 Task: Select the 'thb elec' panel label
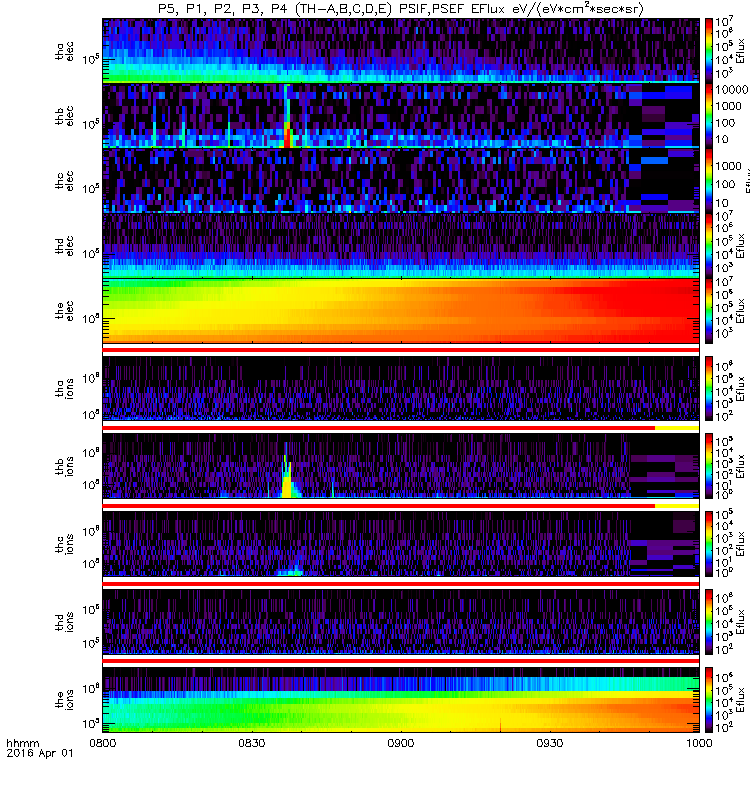tap(64, 116)
